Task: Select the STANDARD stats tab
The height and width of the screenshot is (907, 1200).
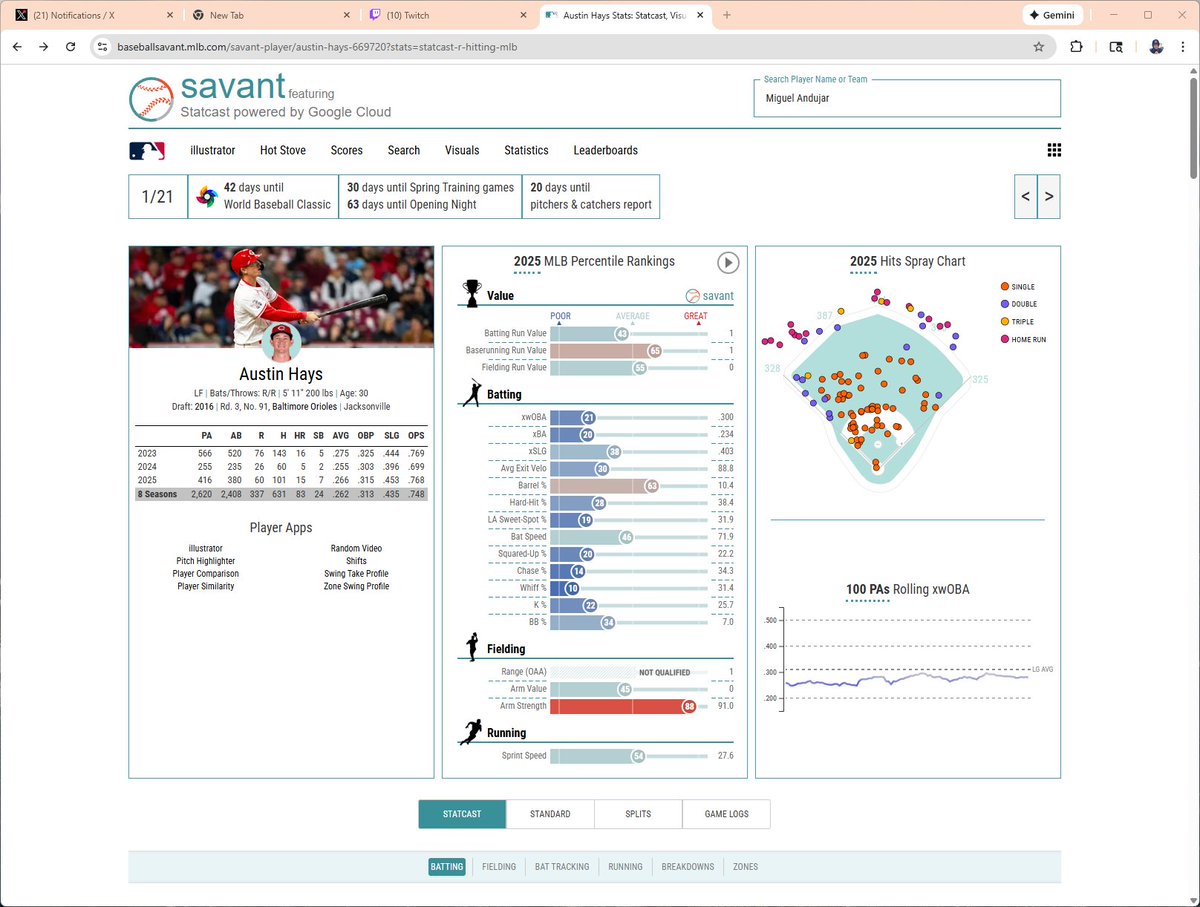Action: click(x=550, y=814)
